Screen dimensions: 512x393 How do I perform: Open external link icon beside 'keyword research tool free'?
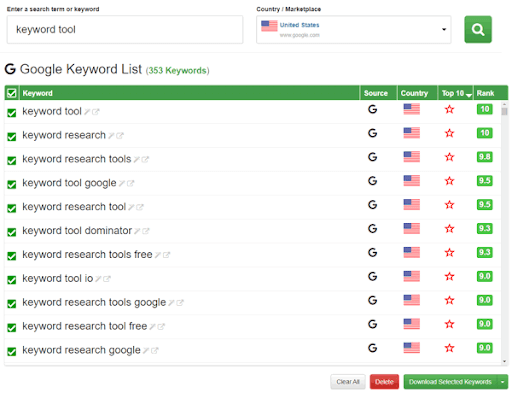click(161, 327)
